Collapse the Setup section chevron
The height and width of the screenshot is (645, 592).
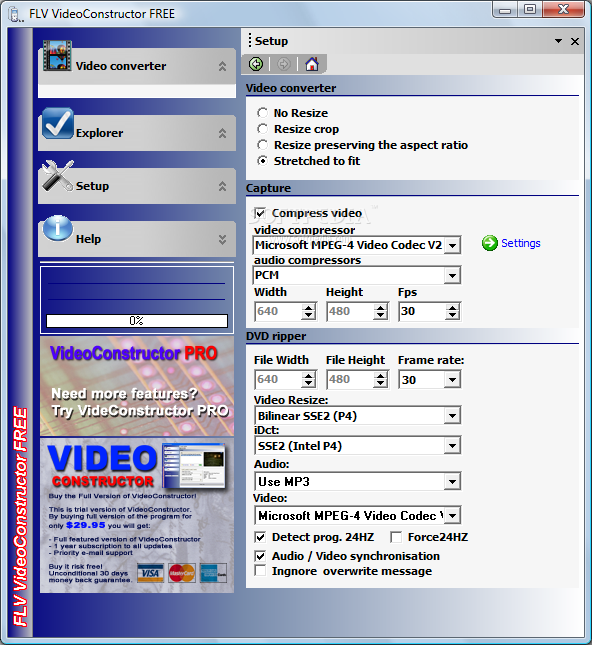click(x=223, y=186)
